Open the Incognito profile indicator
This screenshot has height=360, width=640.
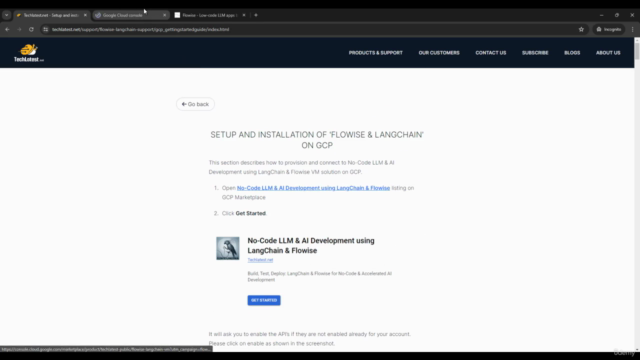[x=609, y=29]
